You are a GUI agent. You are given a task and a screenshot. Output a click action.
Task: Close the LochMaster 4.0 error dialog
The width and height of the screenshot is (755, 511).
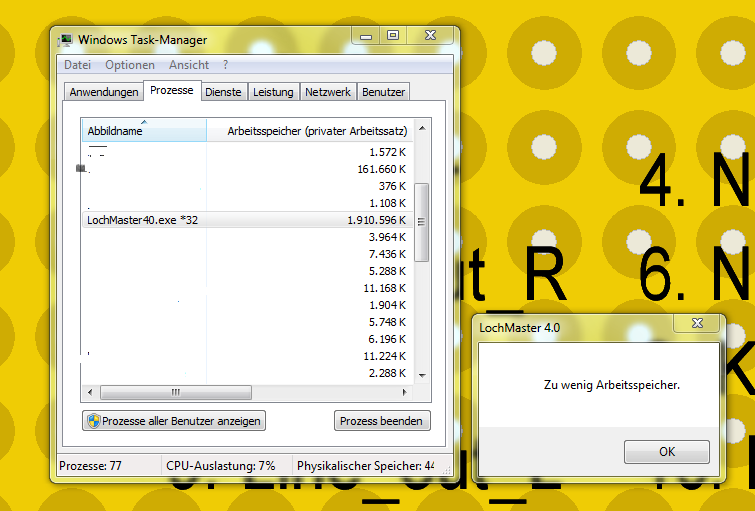click(x=697, y=324)
